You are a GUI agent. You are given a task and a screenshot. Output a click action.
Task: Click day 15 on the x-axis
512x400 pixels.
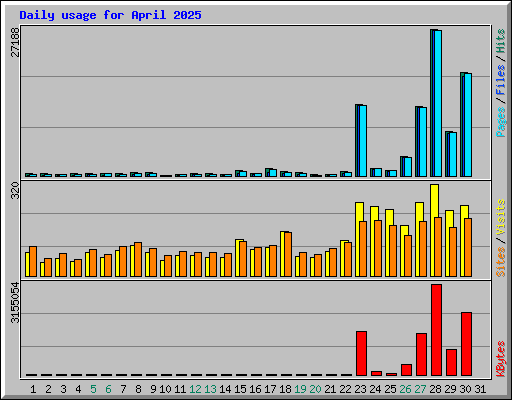[x=240, y=389]
